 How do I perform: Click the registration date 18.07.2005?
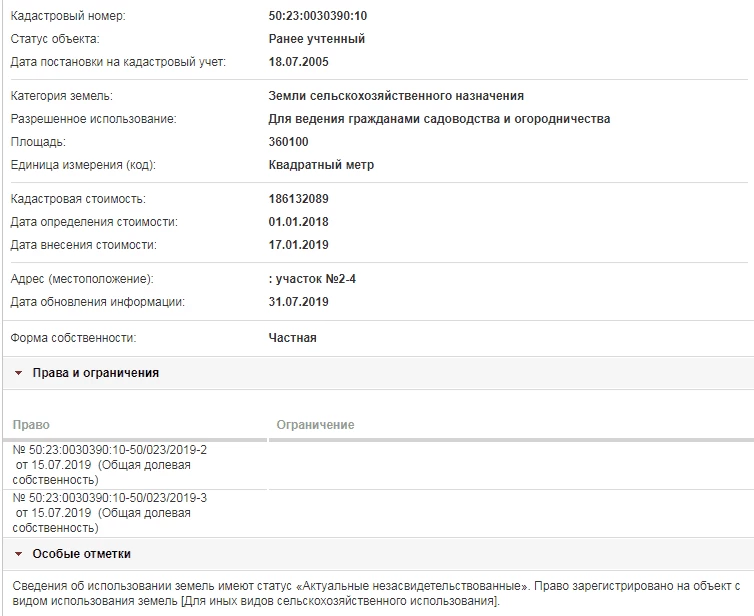click(299, 62)
